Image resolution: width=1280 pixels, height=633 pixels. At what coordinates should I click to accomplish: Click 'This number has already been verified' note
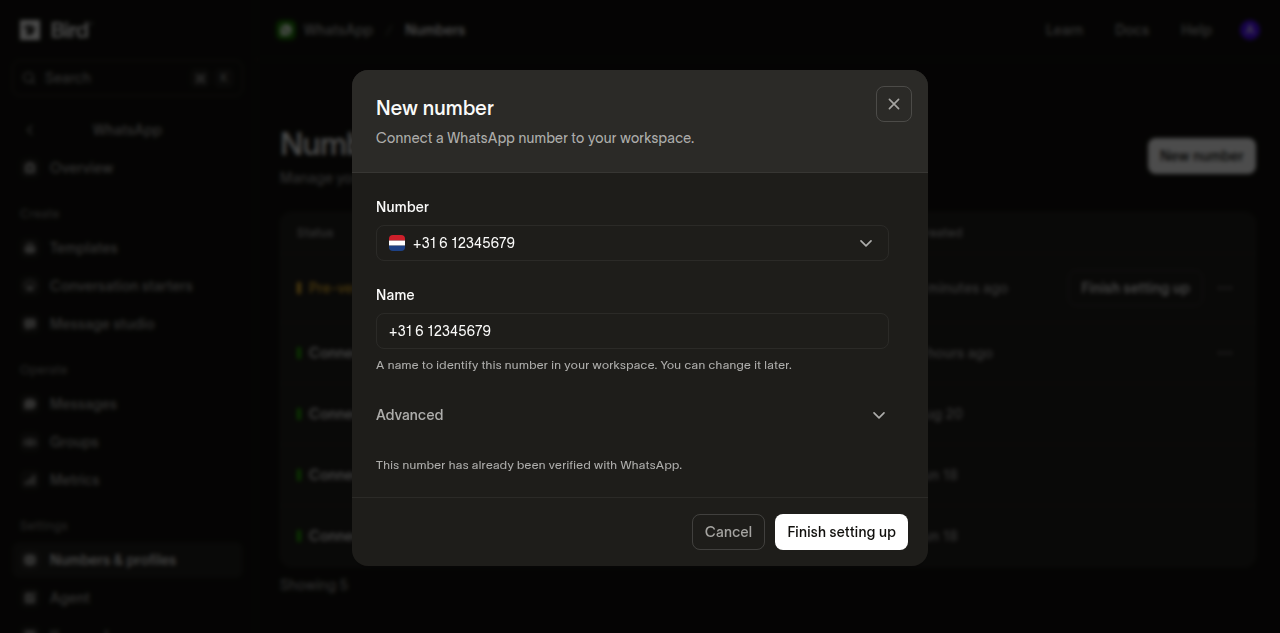click(529, 465)
